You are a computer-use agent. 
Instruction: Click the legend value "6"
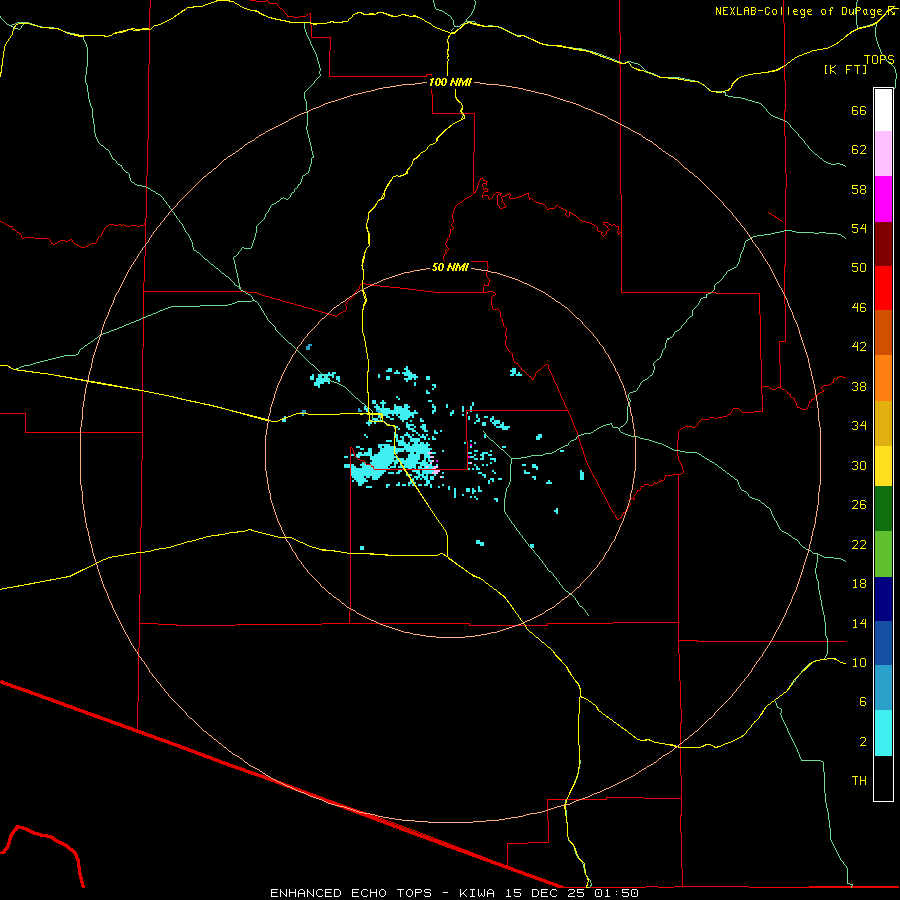click(862, 702)
